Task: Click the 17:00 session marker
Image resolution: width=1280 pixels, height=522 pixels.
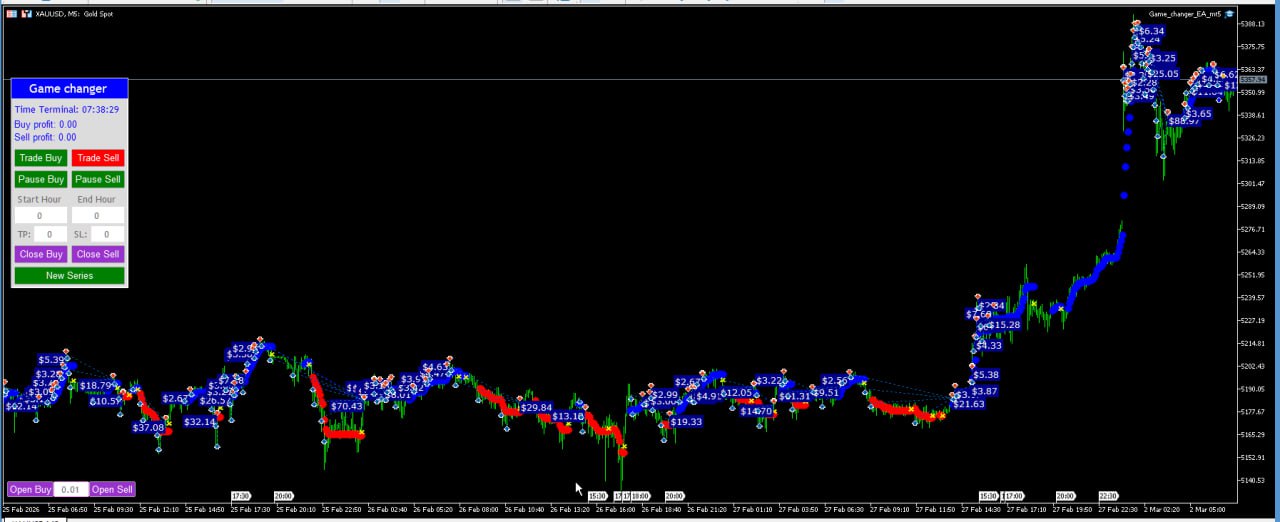Action: (x=1014, y=496)
